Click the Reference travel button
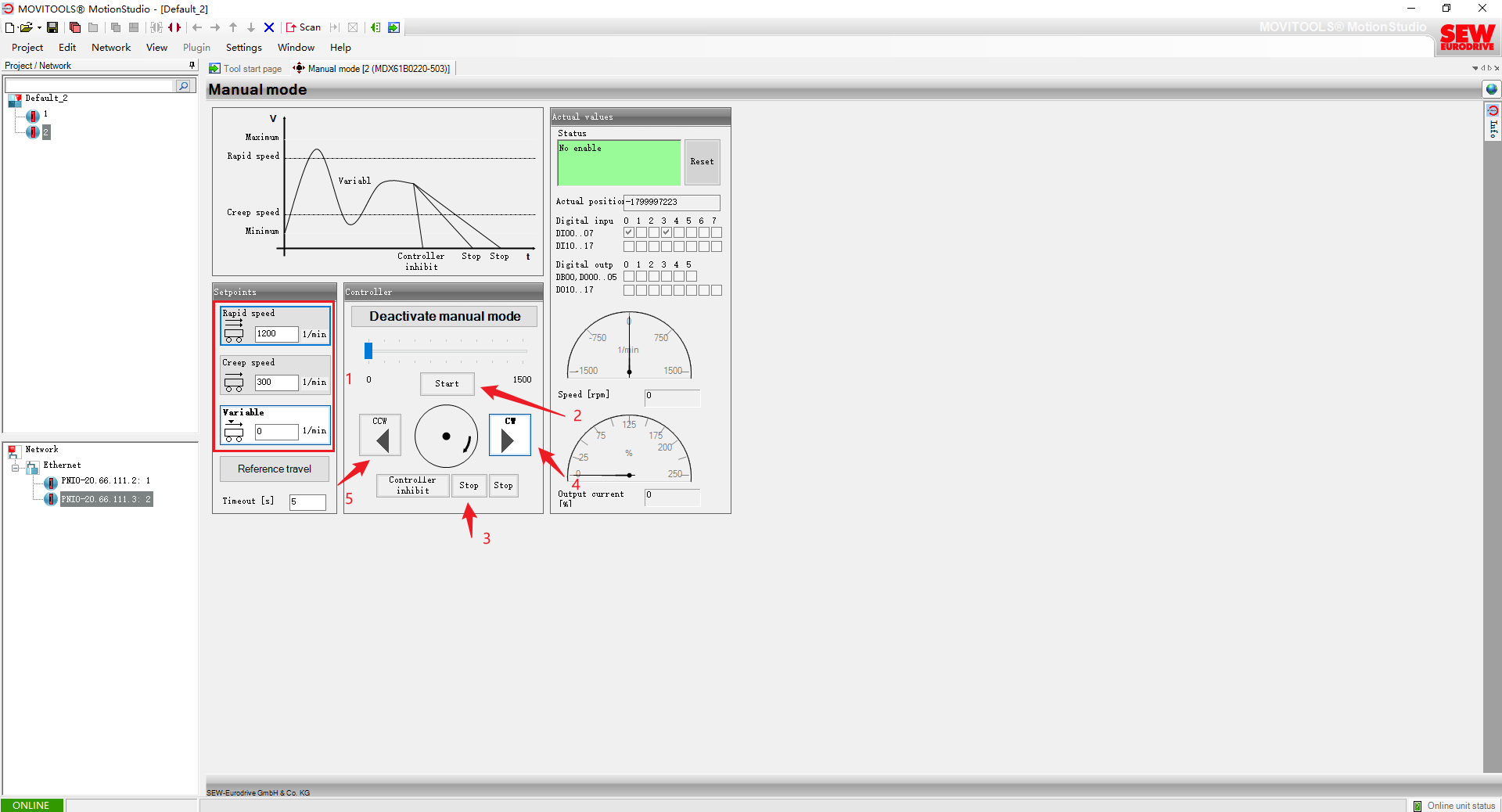This screenshot has width=1502, height=812. coord(274,469)
